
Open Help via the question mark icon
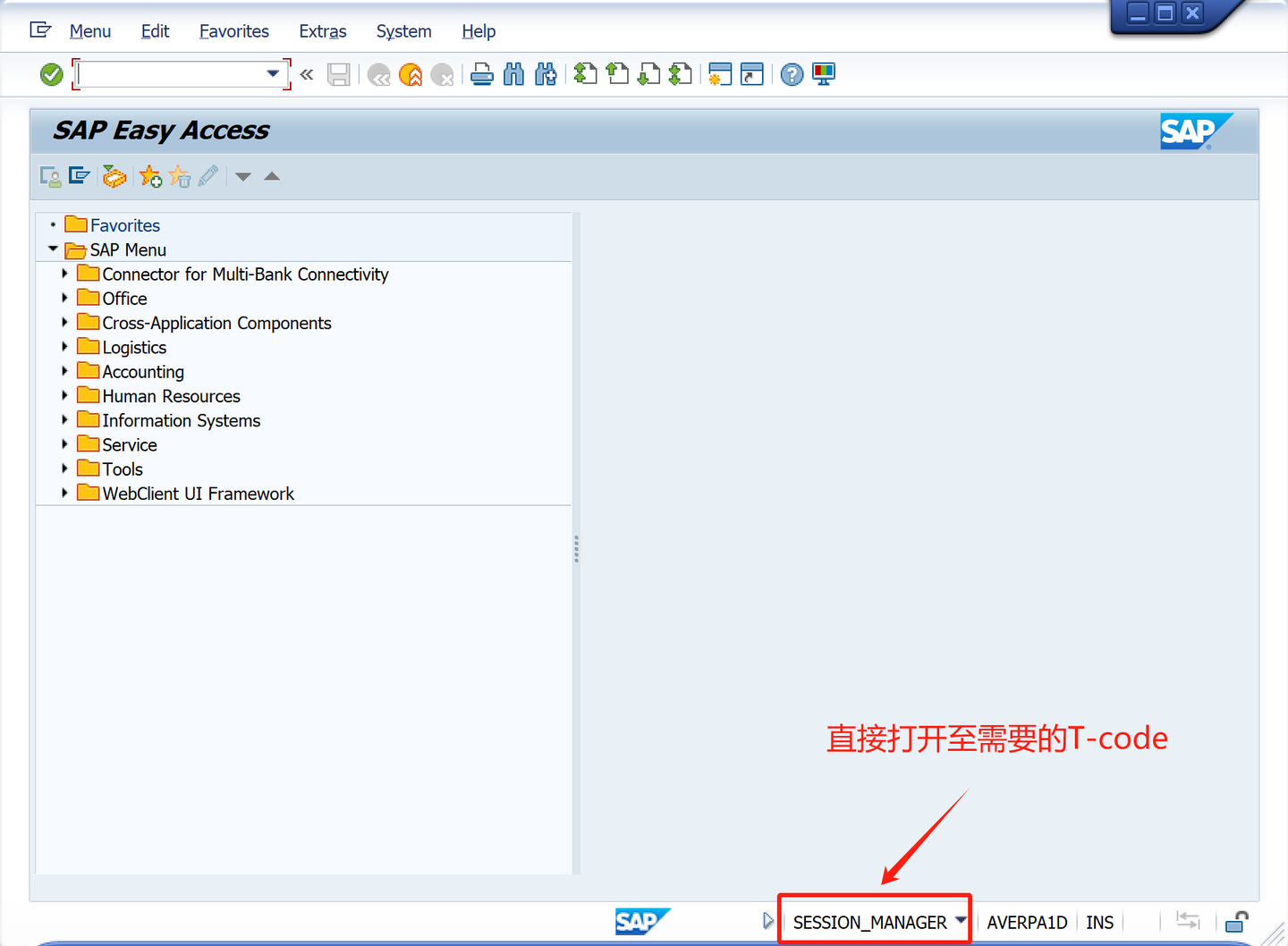coord(792,74)
